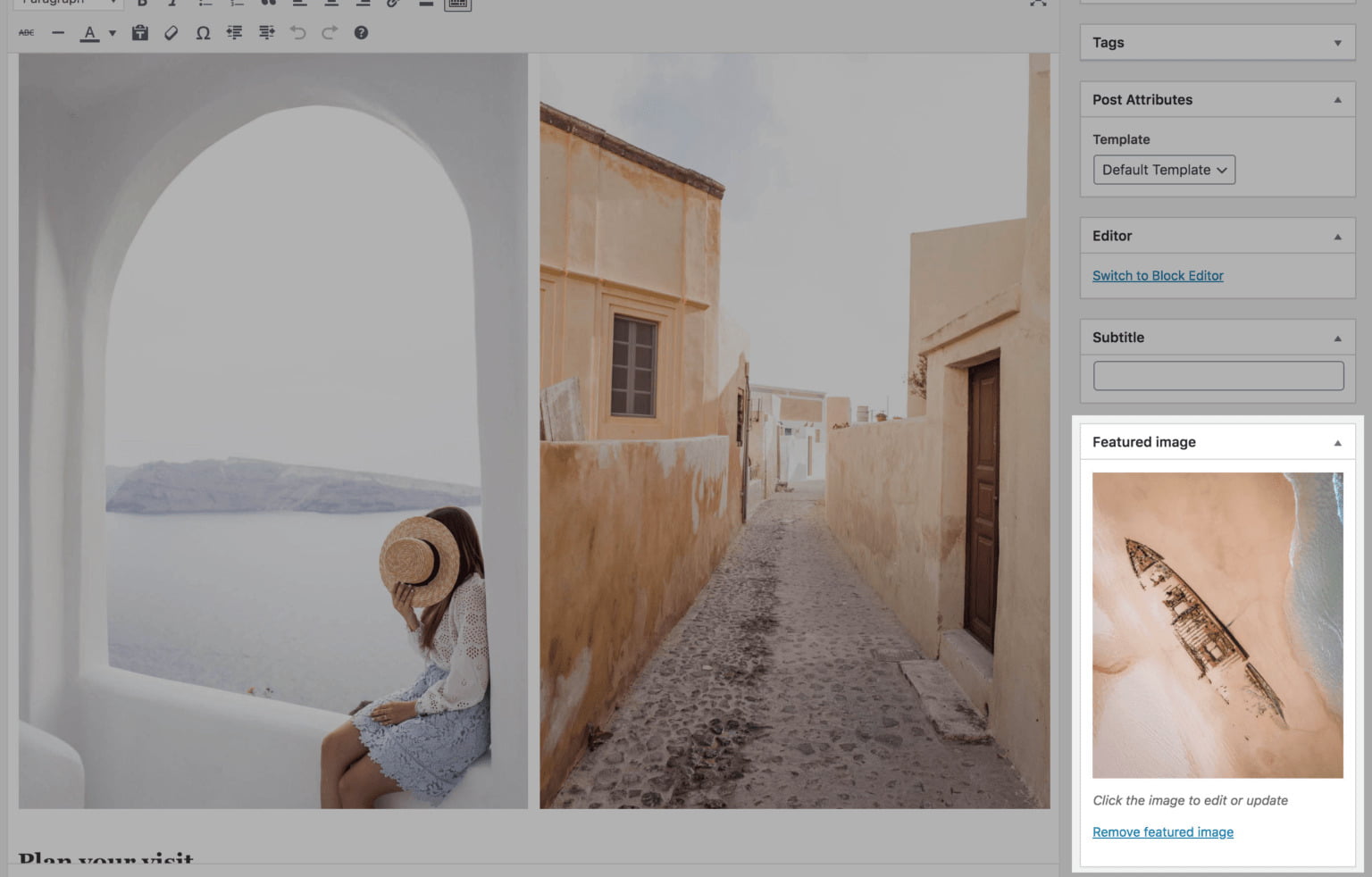Increase the paragraph indent
Screen dimensions: 1372x877
[266, 33]
